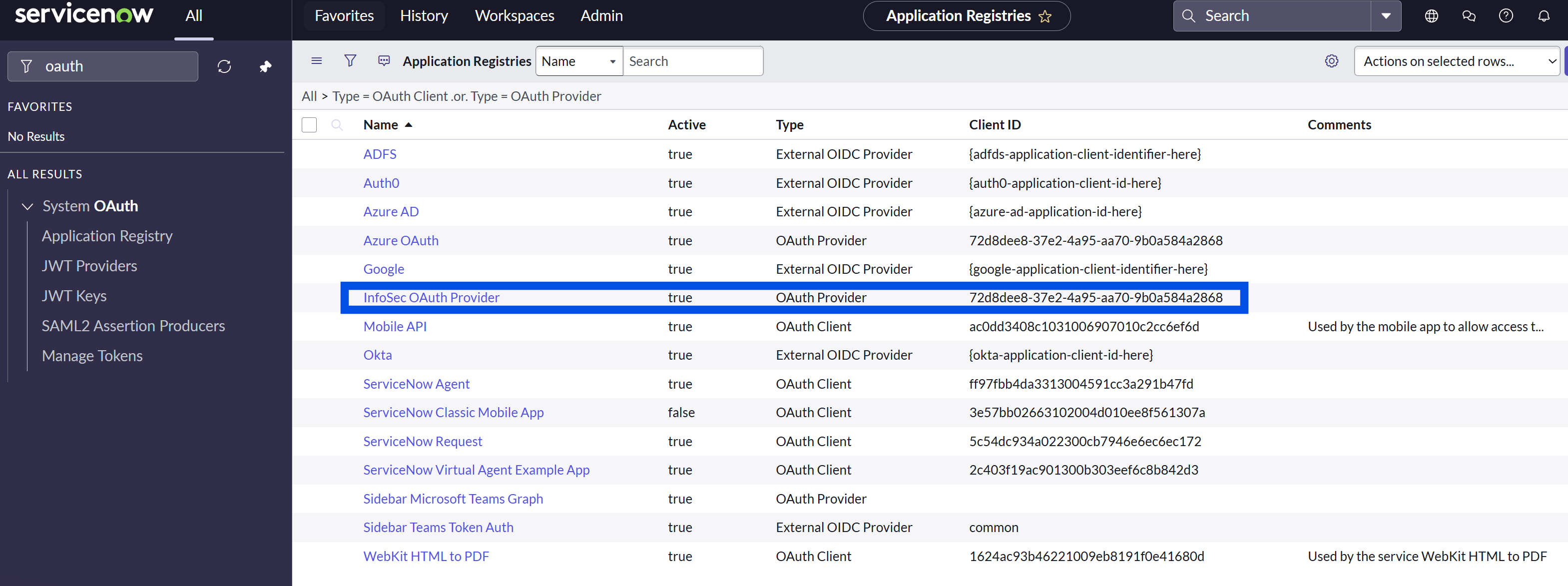Click the All breadcrumb link
Screen dimensions: 1568x586
(x=309, y=96)
